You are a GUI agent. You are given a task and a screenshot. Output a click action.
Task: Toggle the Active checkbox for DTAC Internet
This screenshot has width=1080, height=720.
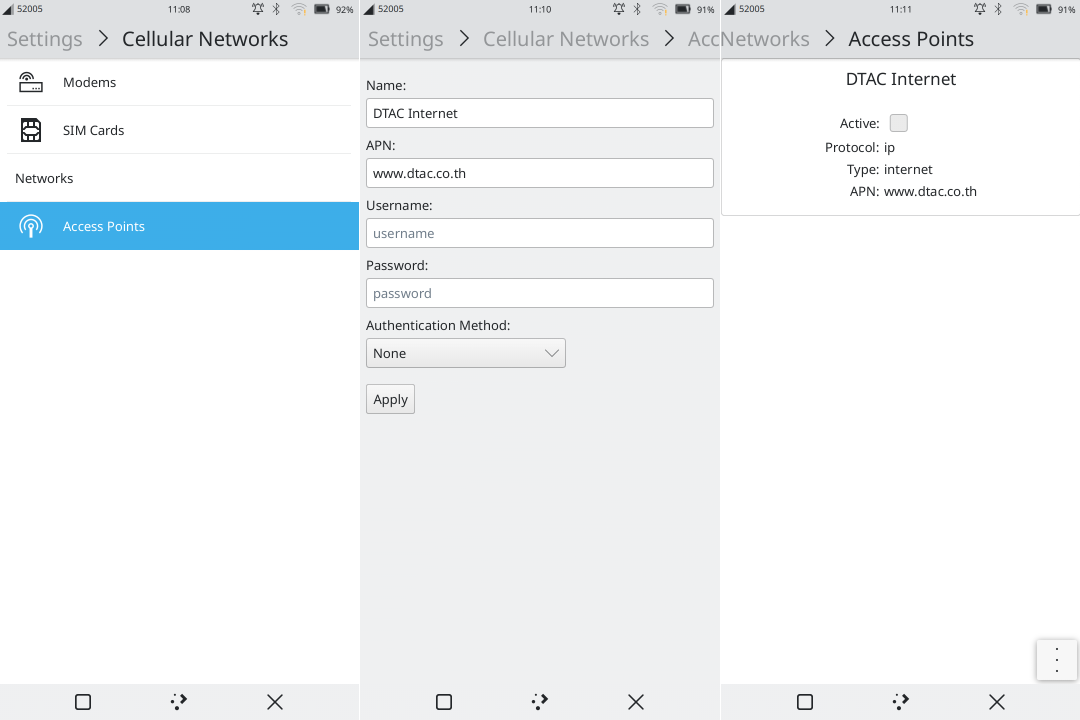point(899,123)
